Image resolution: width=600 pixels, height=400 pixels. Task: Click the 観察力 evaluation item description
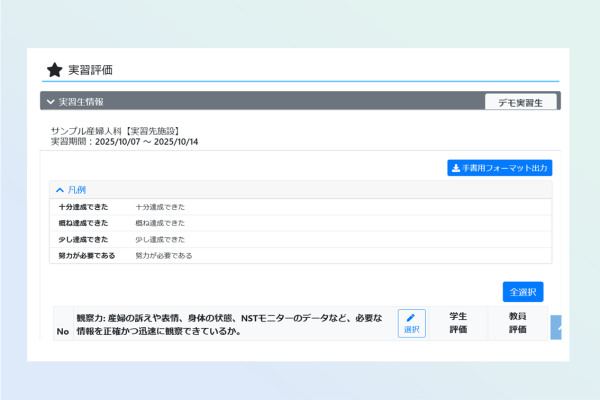pos(230,324)
